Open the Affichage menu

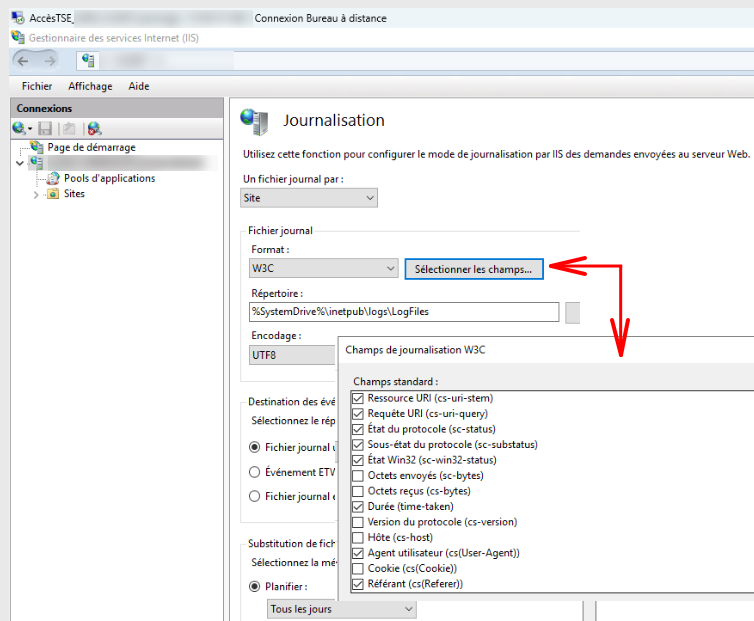click(90, 86)
